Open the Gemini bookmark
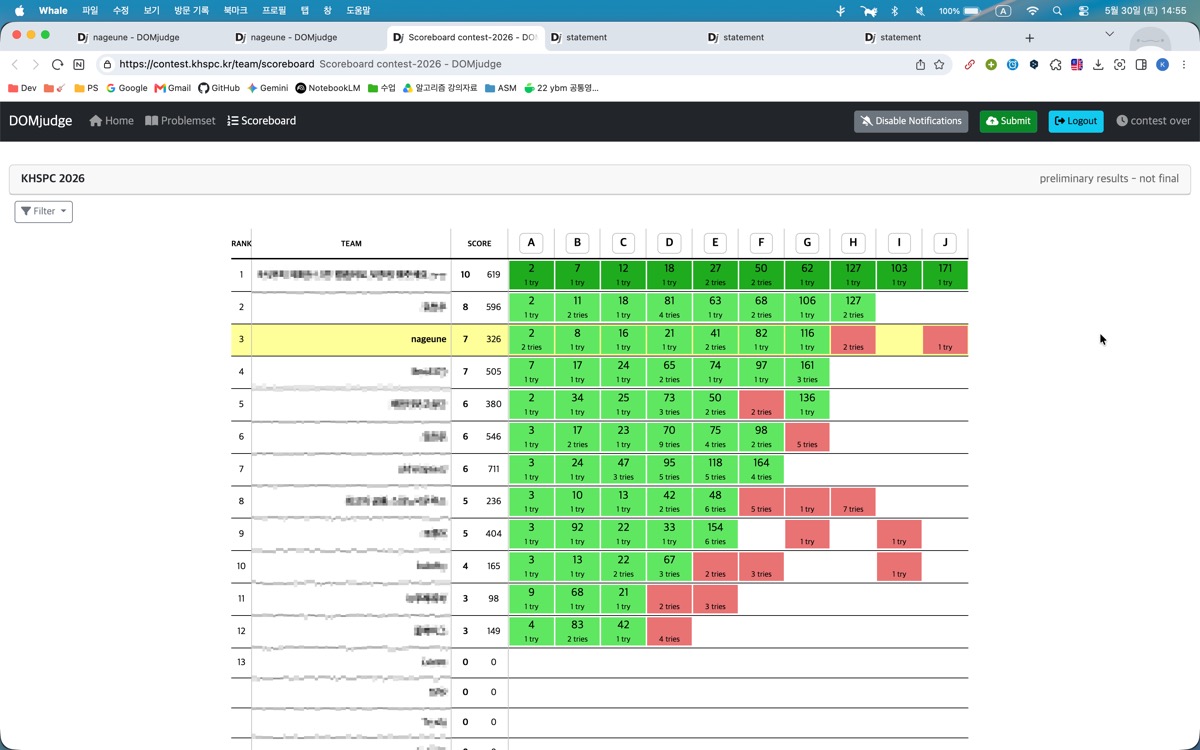 click(268, 88)
